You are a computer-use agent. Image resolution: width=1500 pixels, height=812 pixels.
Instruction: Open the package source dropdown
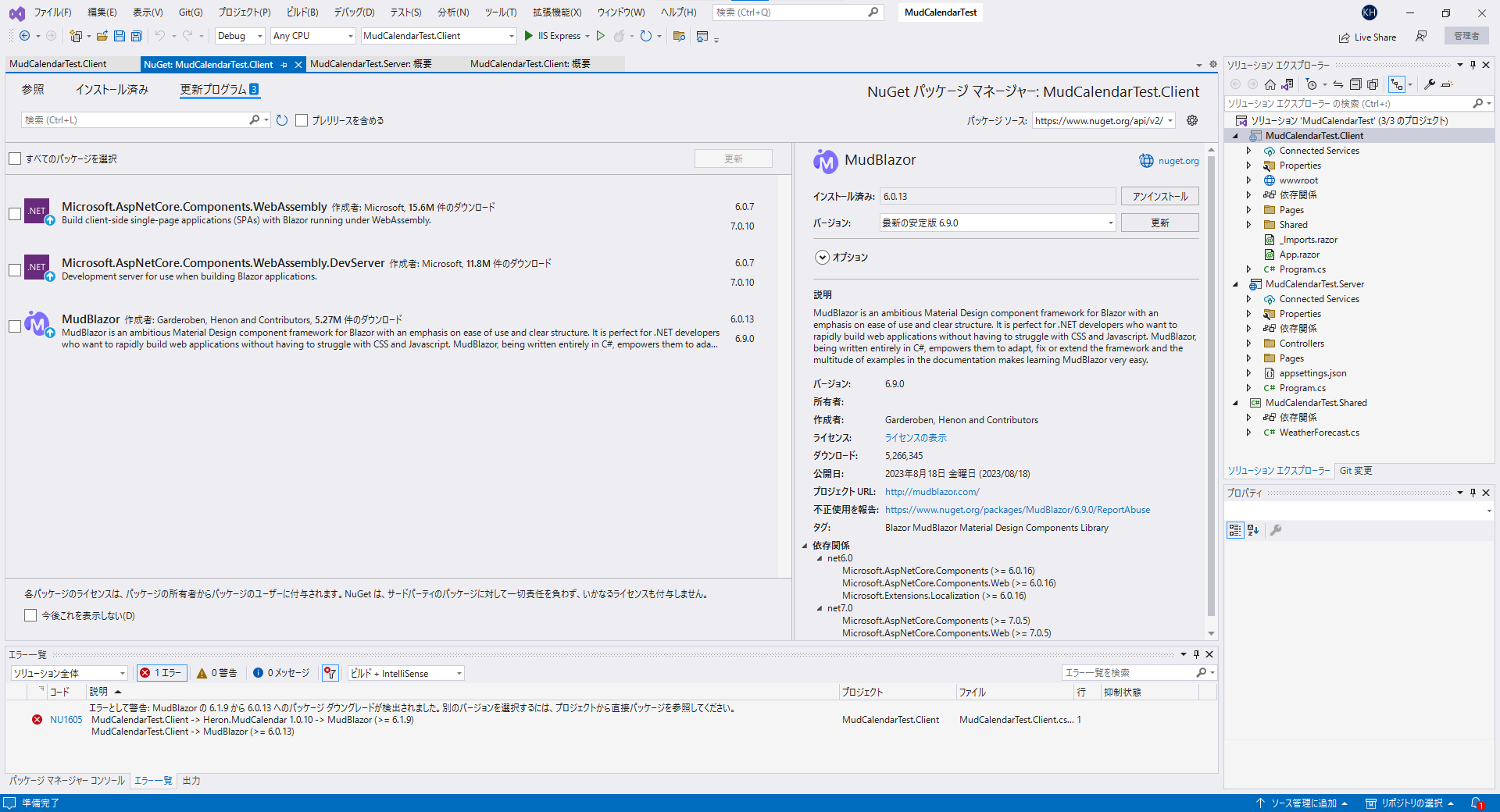[x=1104, y=121]
